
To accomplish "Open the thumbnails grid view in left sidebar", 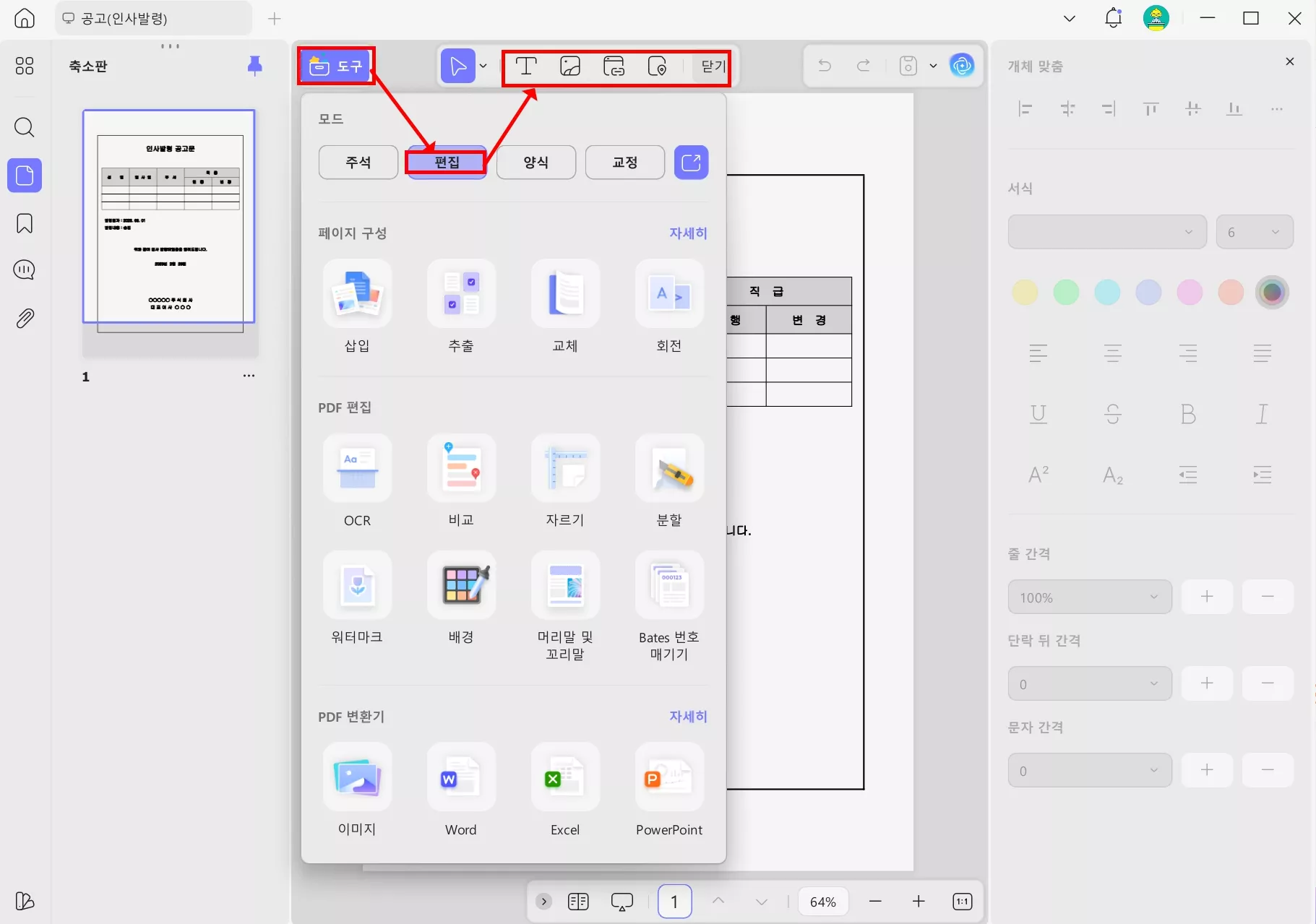I will 25,66.
